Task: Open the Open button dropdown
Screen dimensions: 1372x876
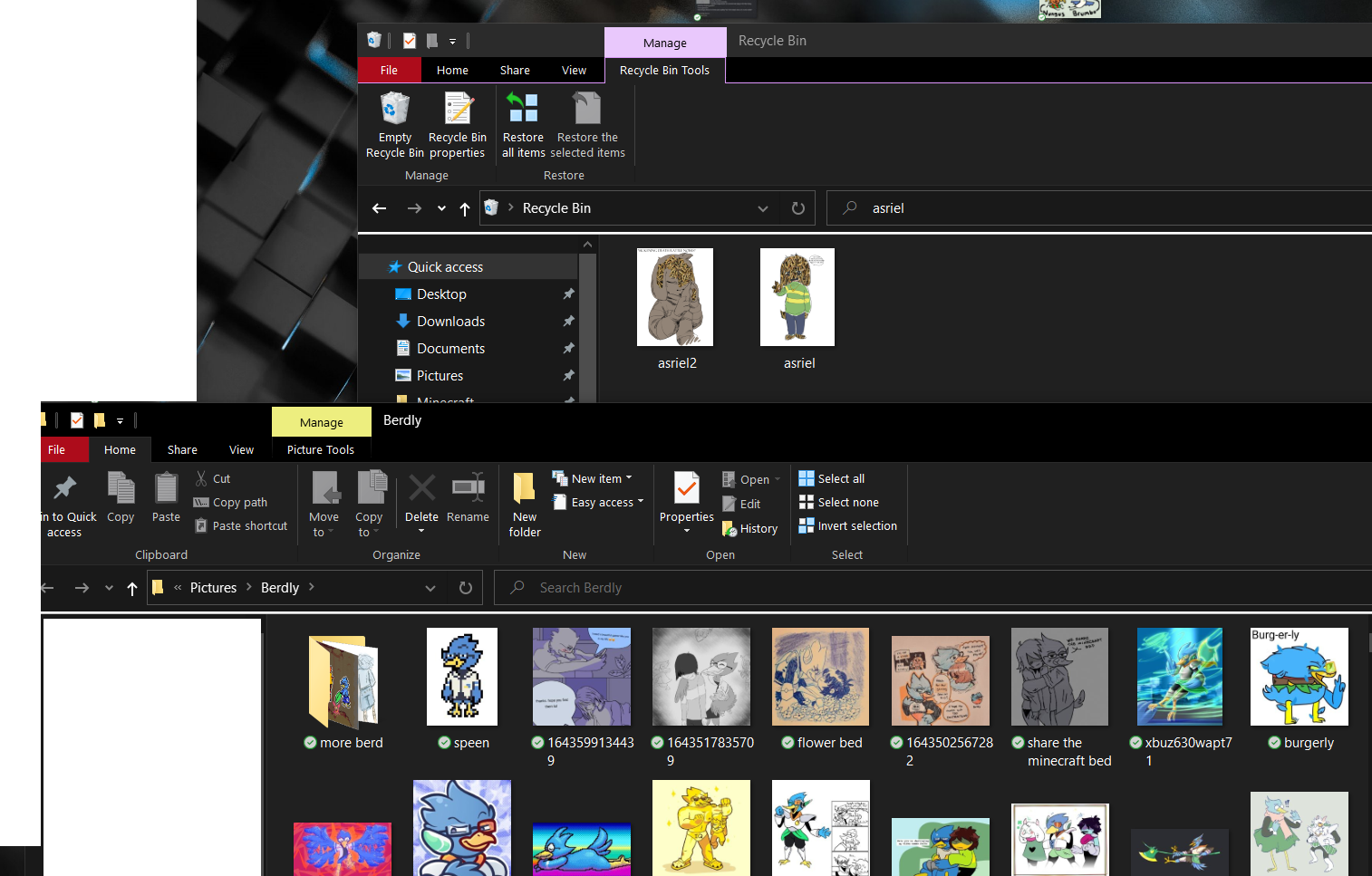Action: [x=778, y=479]
